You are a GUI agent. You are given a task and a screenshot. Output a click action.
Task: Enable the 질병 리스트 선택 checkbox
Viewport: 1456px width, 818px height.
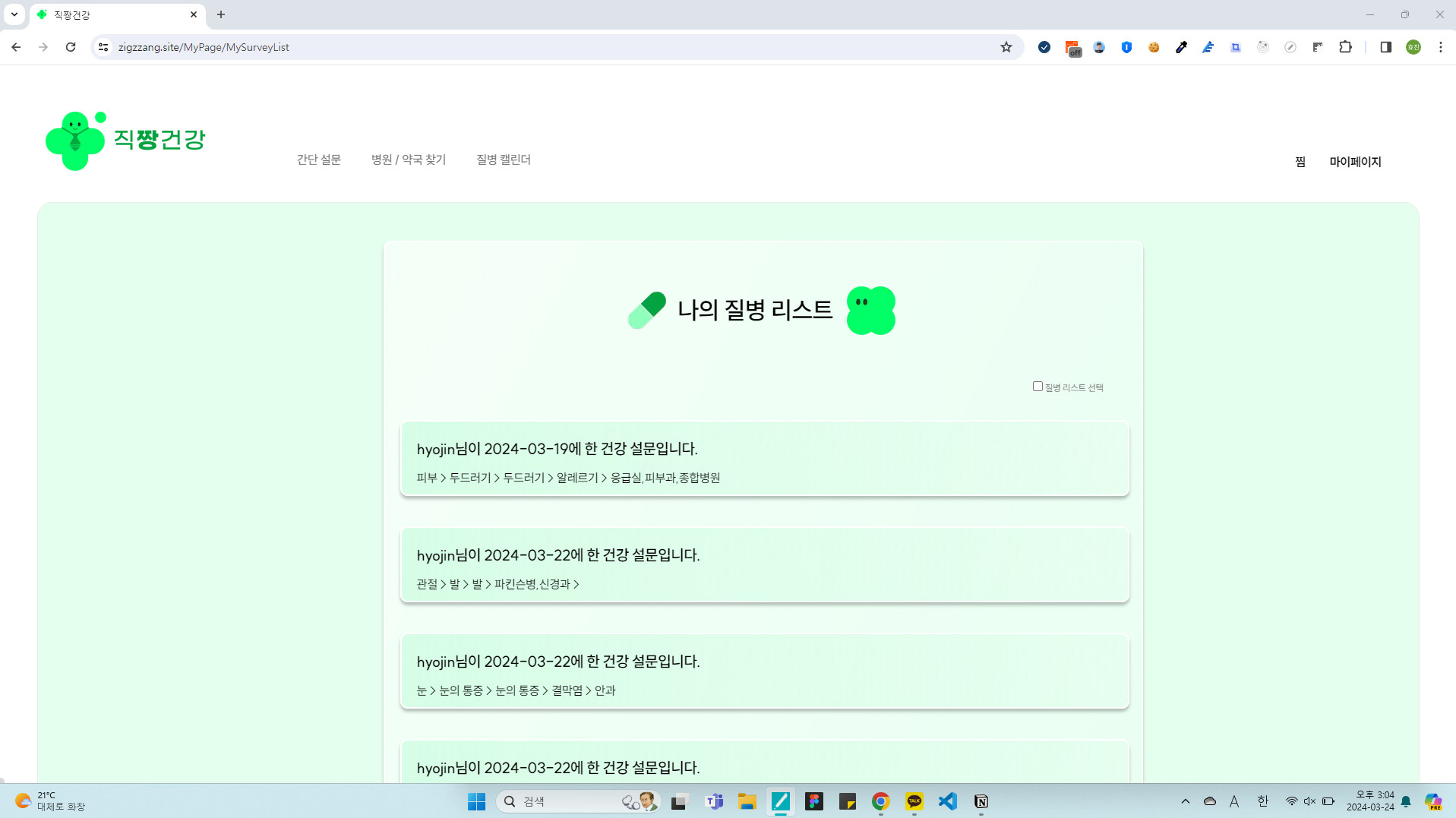pyautogui.click(x=1038, y=387)
